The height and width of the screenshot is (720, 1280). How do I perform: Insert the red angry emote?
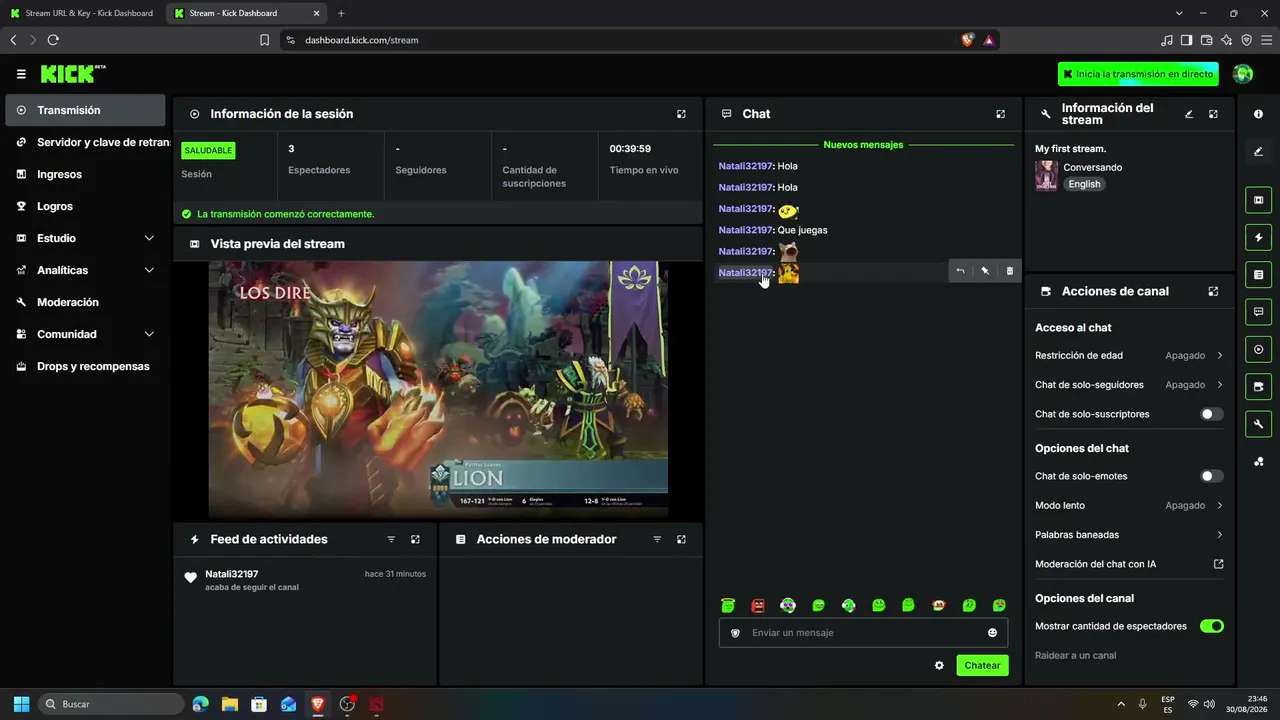(x=758, y=605)
